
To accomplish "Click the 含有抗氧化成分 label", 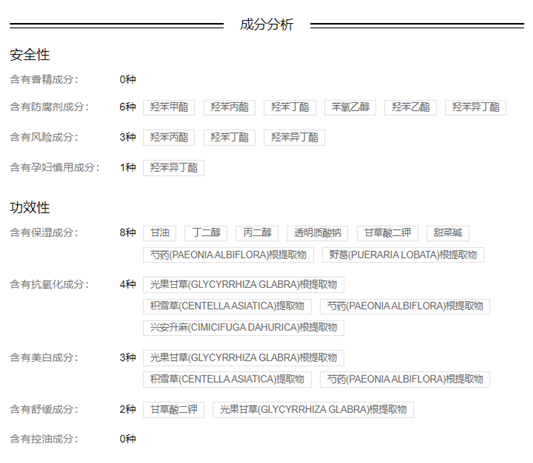I will [x=49, y=285].
